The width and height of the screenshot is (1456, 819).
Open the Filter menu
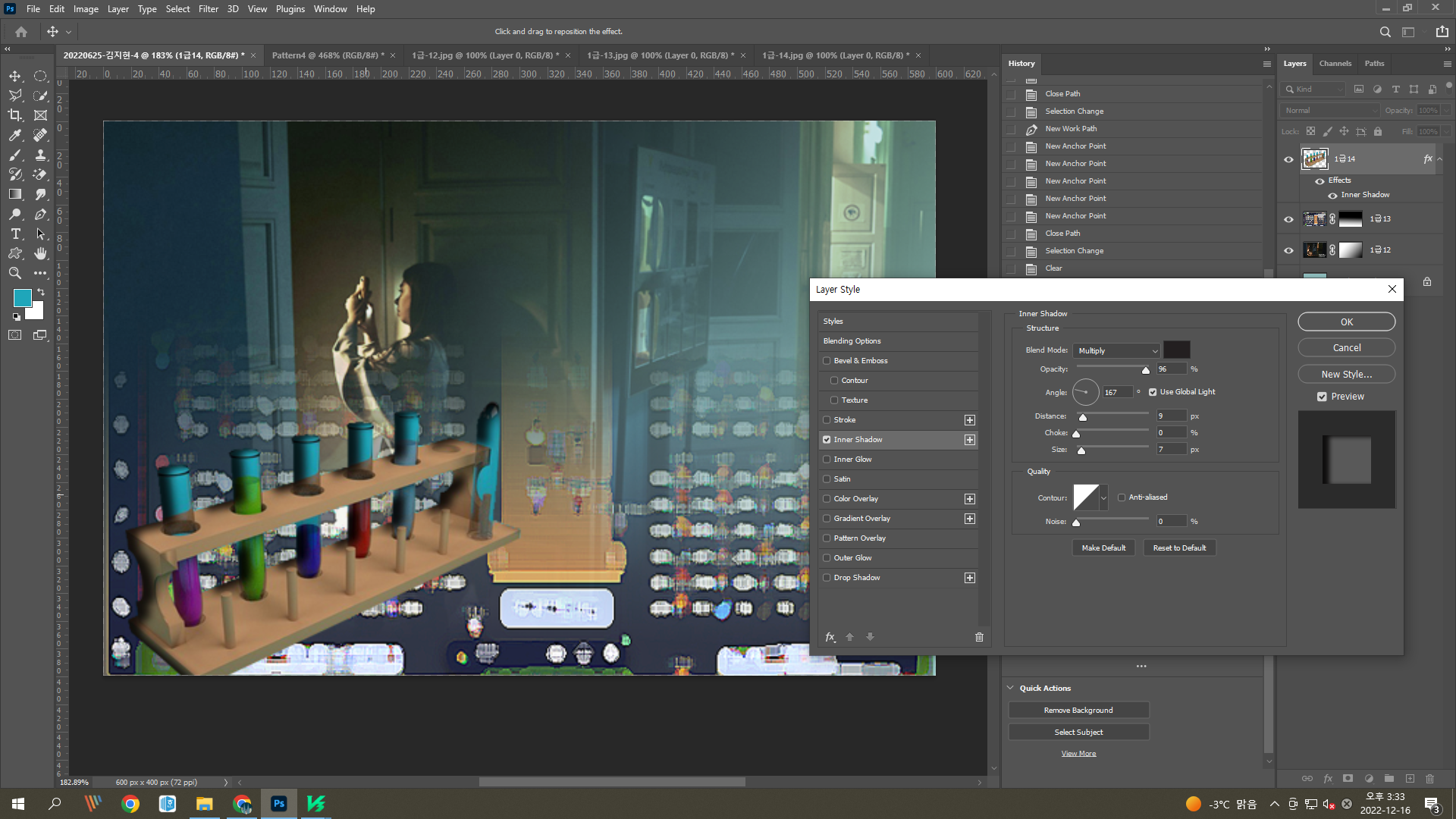tap(208, 9)
